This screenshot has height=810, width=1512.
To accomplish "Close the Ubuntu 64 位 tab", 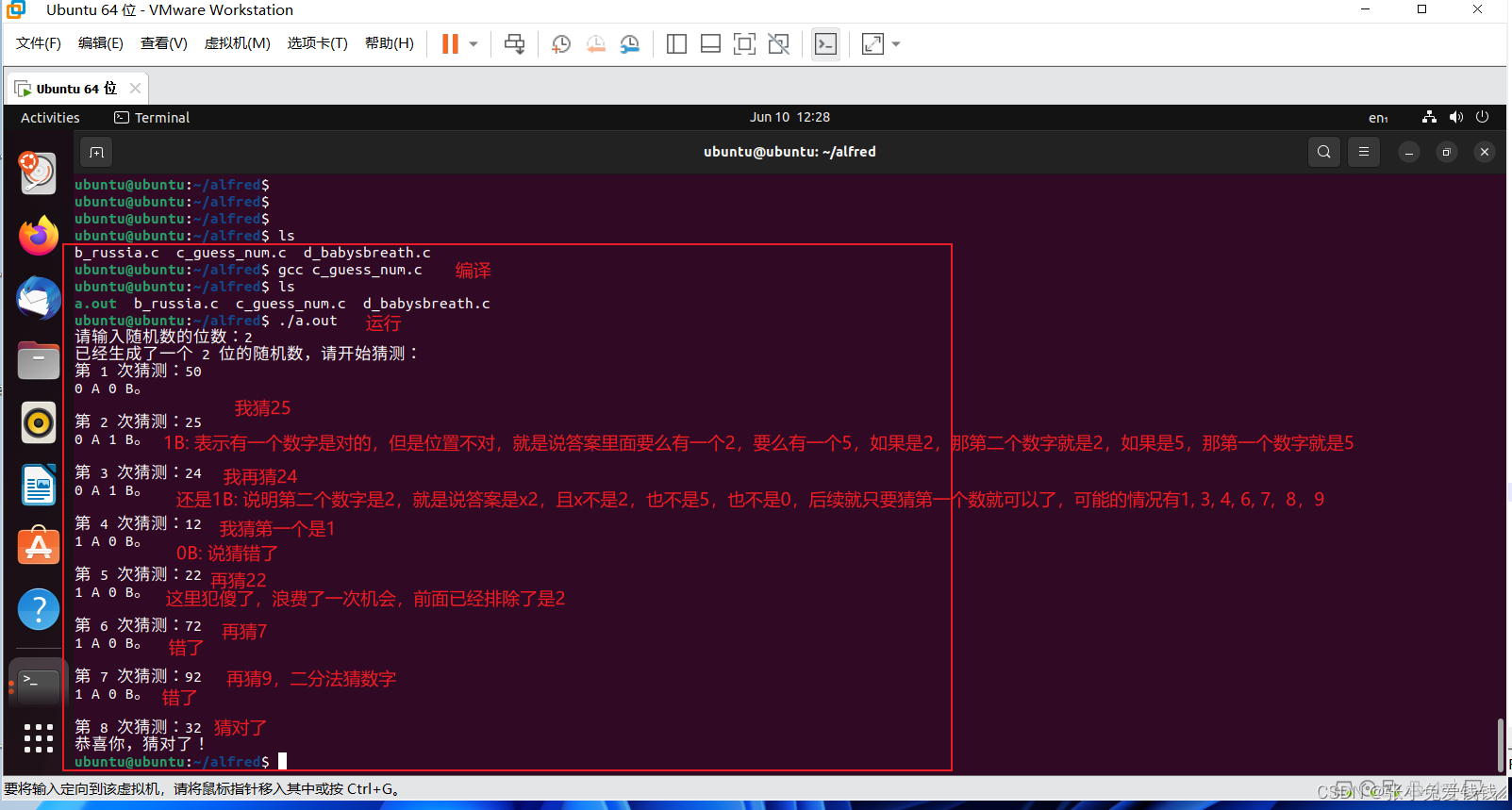I will click(x=136, y=89).
